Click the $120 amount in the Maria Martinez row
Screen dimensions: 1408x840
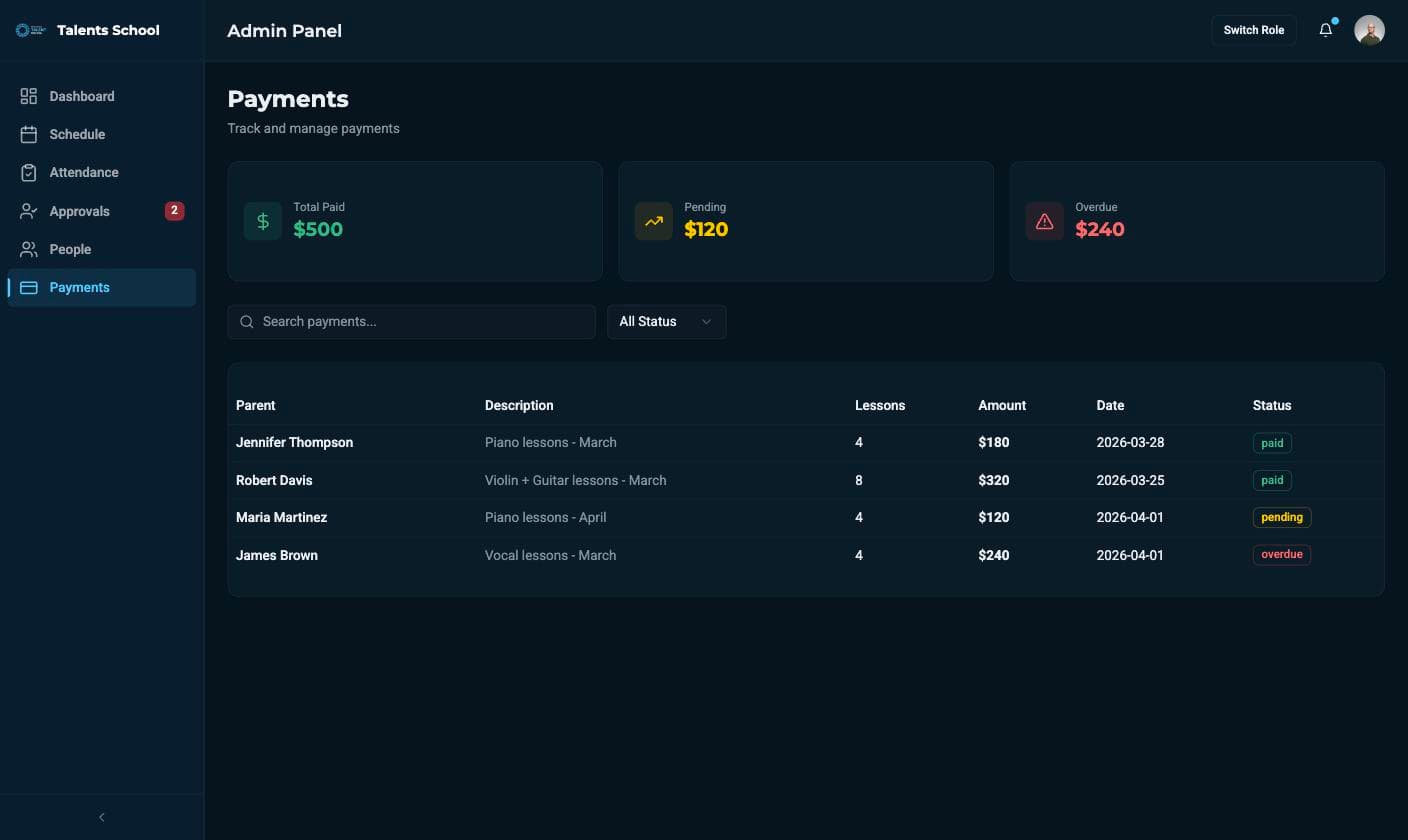(x=994, y=517)
